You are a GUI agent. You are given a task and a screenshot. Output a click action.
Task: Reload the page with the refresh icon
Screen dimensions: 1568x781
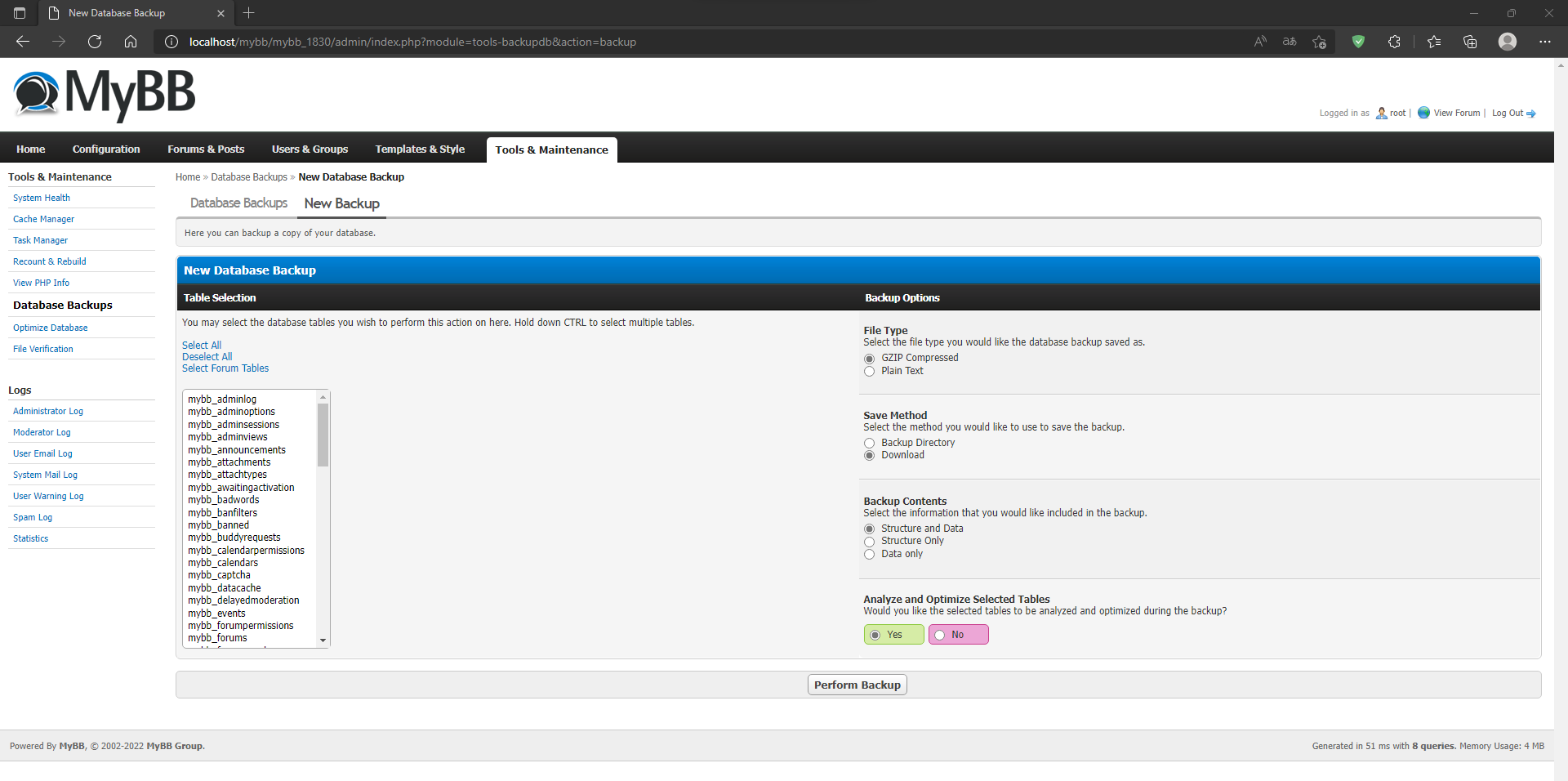pos(95,42)
